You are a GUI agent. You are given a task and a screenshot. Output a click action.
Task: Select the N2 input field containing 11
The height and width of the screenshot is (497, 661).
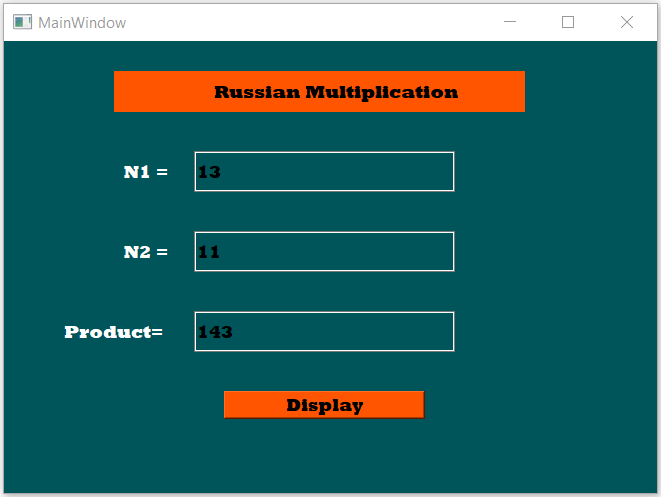(324, 252)
